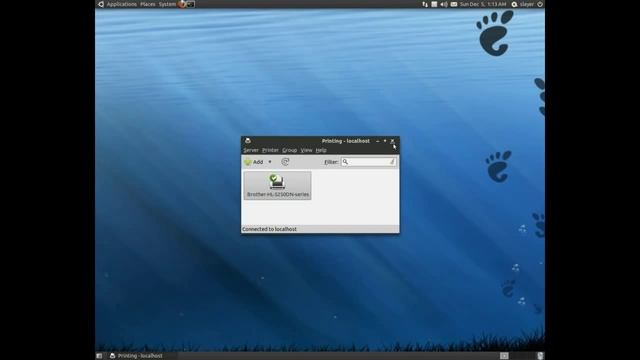
Task: Open the Places menu in top panel
Action: click(x=148, y=4)
